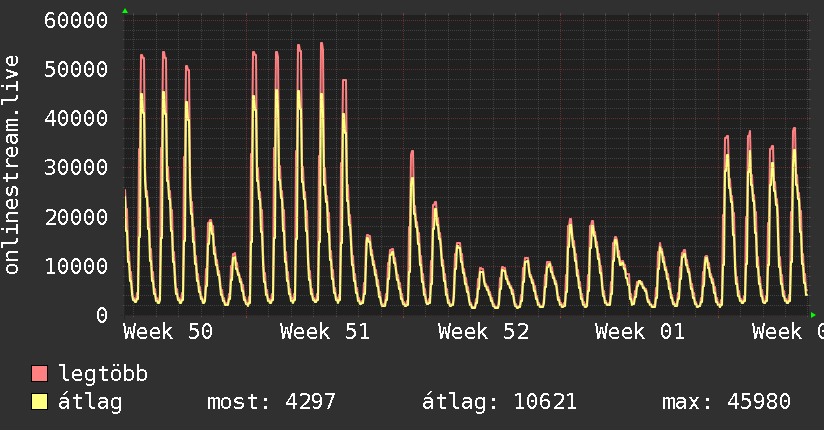Click the max: 45980 statistic

726,402
